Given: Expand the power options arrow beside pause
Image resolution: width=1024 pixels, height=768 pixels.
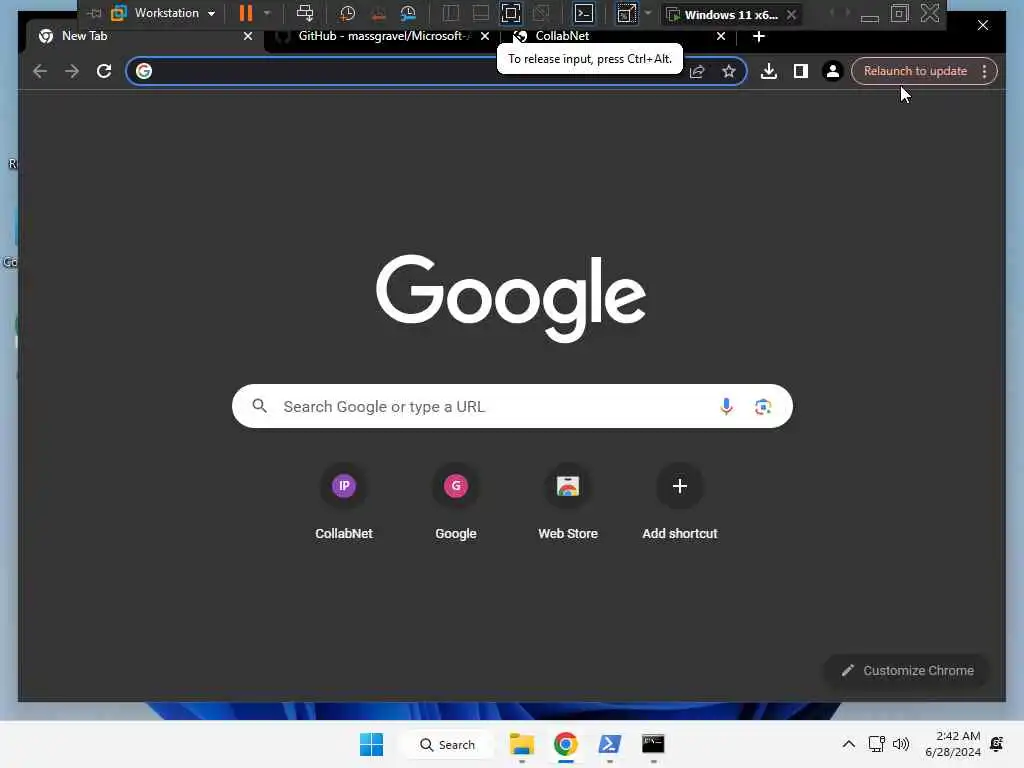Looking at the screenshot, I should point(266,13).
